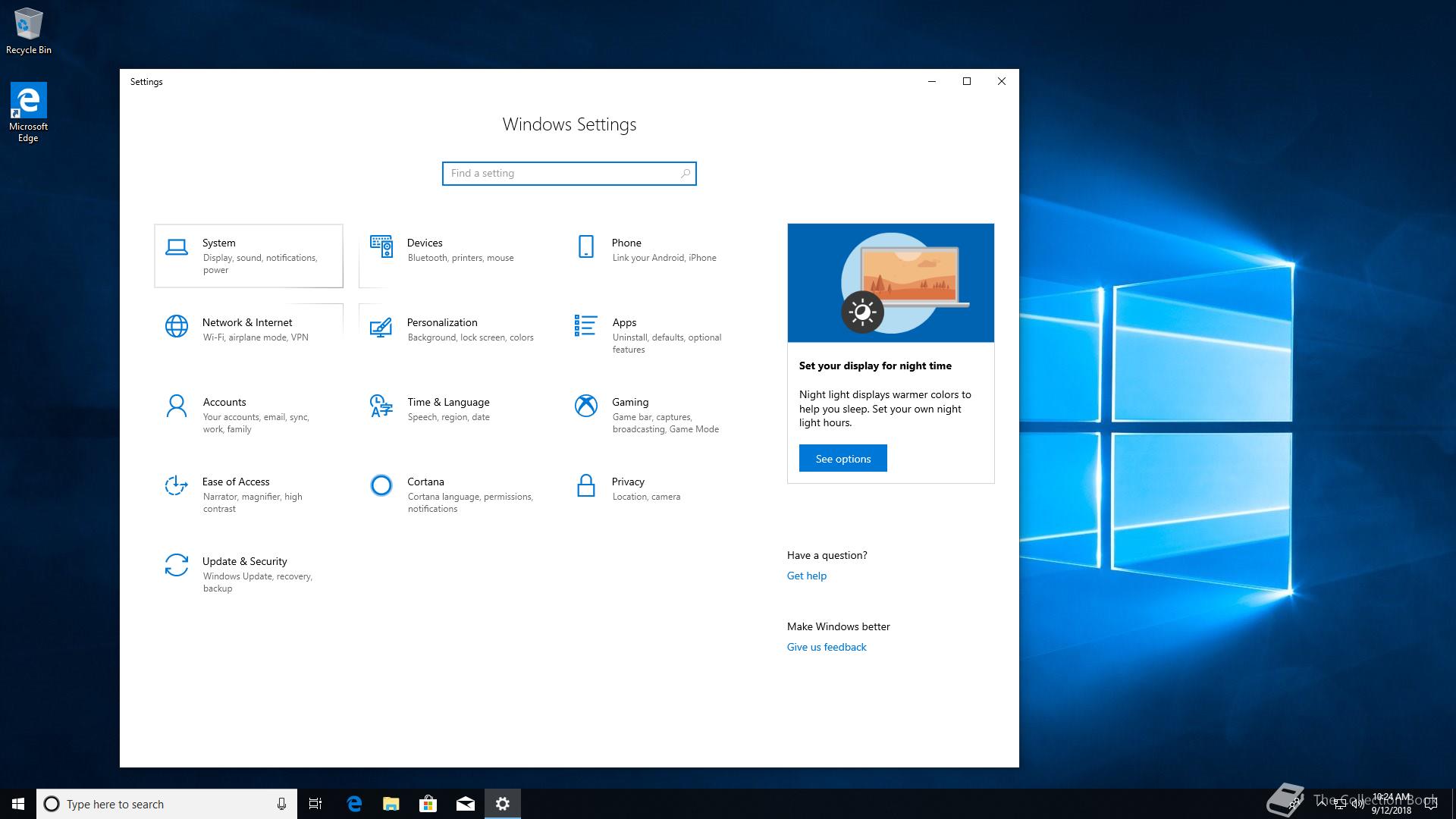Viewport: 1456px width, 819px height.
Task: Open Microsoft Store from the taskbar
Action: tap(428, 804)
